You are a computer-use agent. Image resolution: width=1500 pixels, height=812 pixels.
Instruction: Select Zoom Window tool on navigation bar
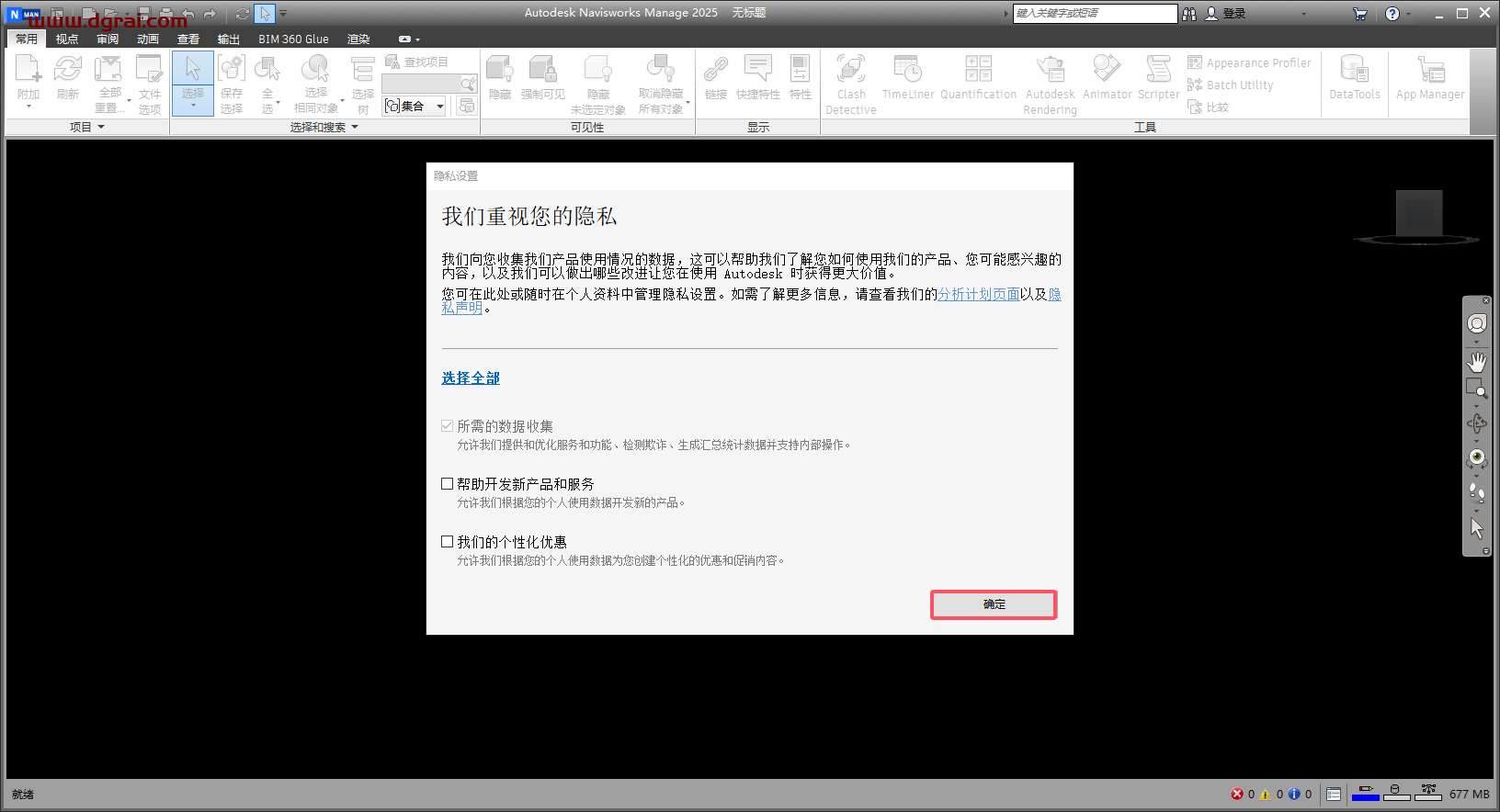click(1475, 388)
